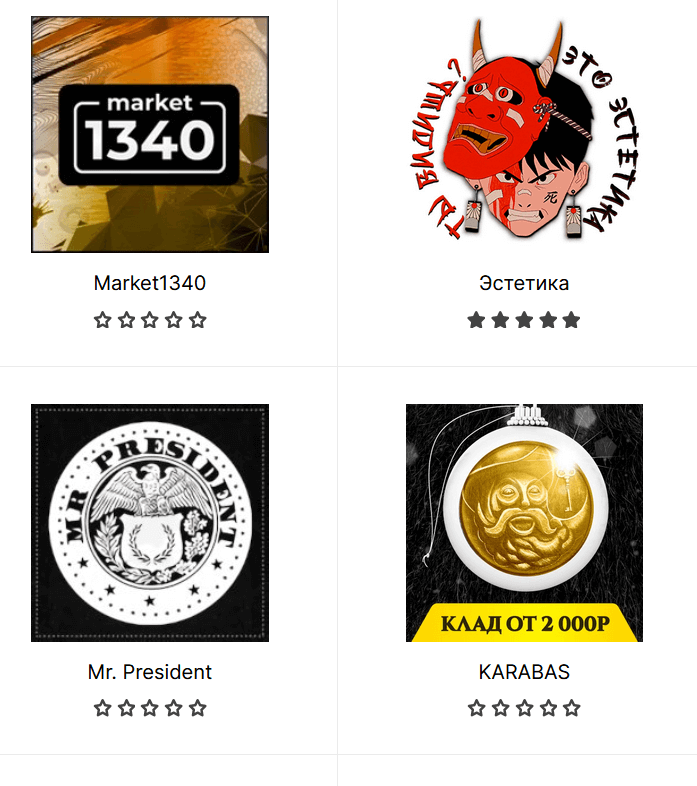
Task: Click the first filled star under Эстетика
Action: (476, 320)
